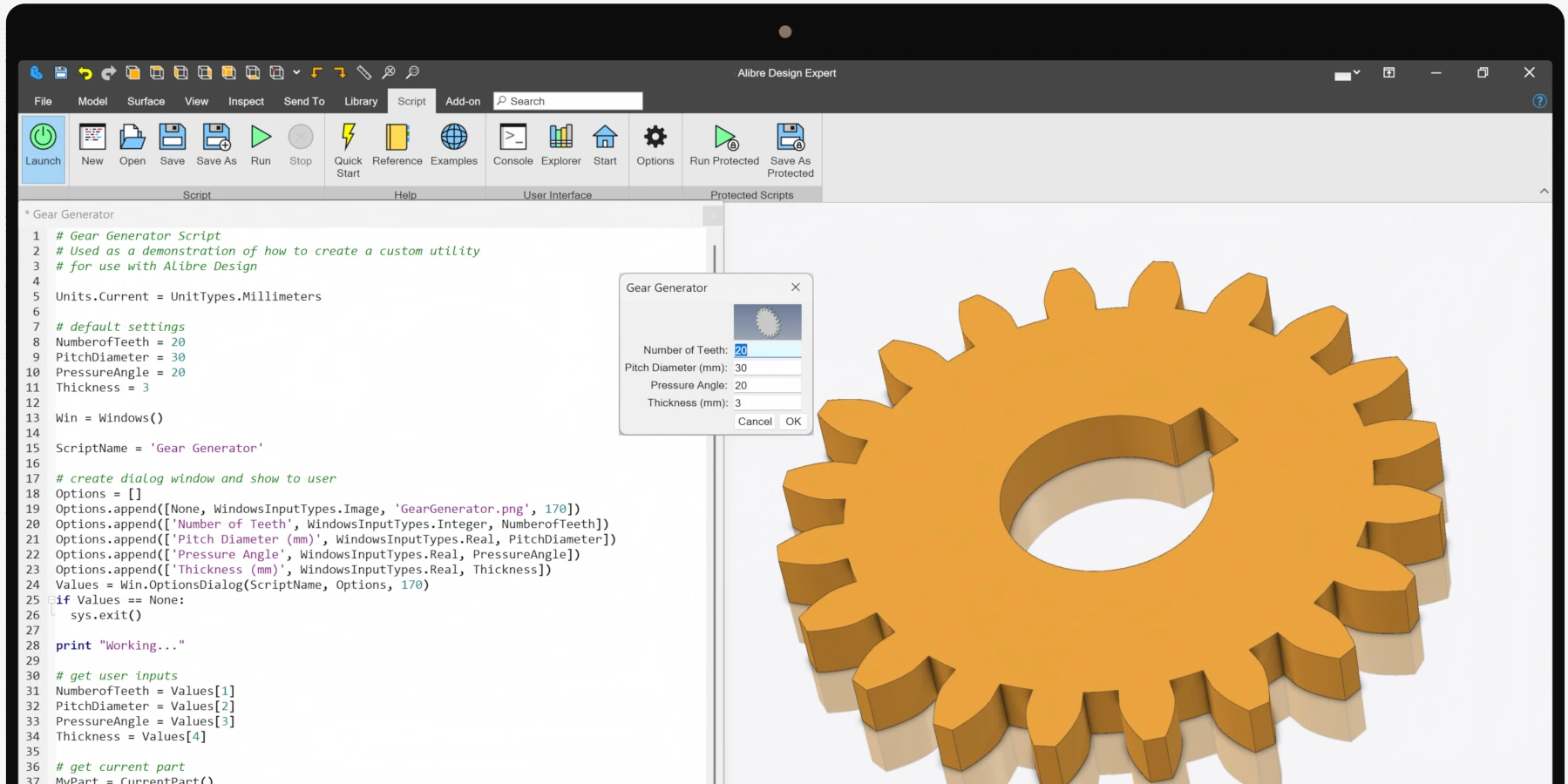Click the gear preview thumbnail in dialog
The image size is (1568, 784).
pos(768,321)
